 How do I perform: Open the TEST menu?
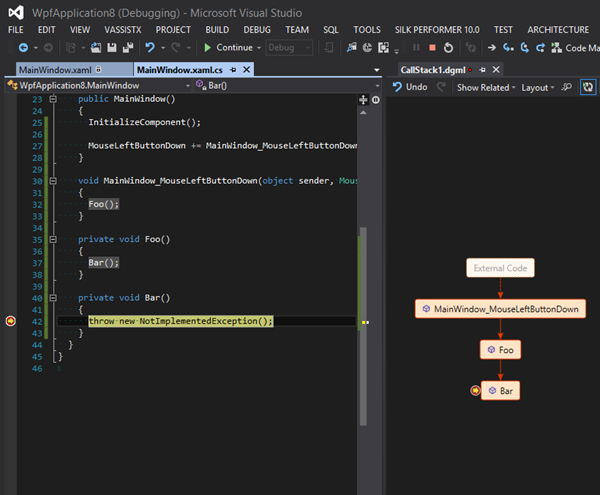[x=503, y=30]
